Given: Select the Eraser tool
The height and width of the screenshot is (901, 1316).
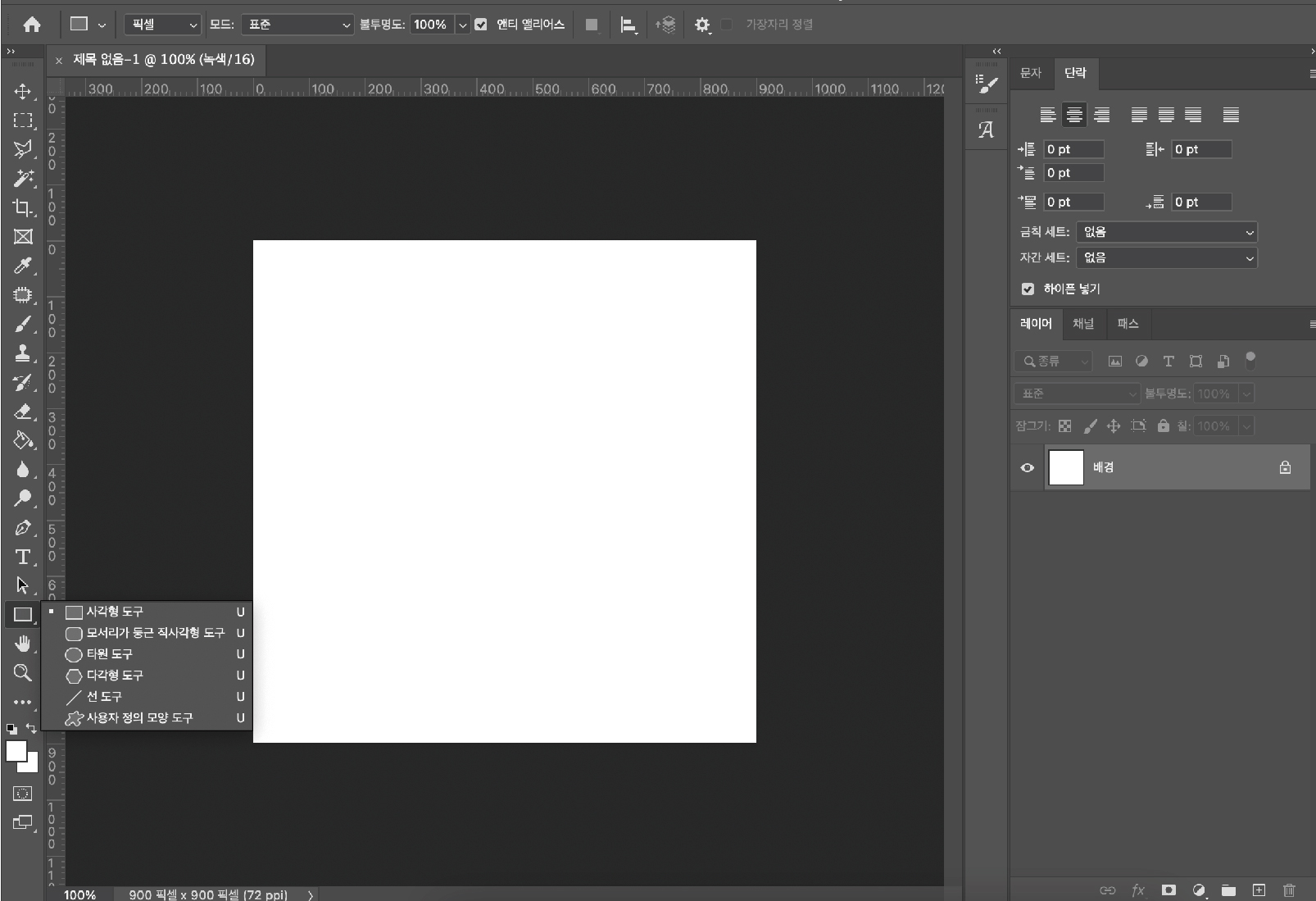Looking at the screenshot, I should 23,412.
